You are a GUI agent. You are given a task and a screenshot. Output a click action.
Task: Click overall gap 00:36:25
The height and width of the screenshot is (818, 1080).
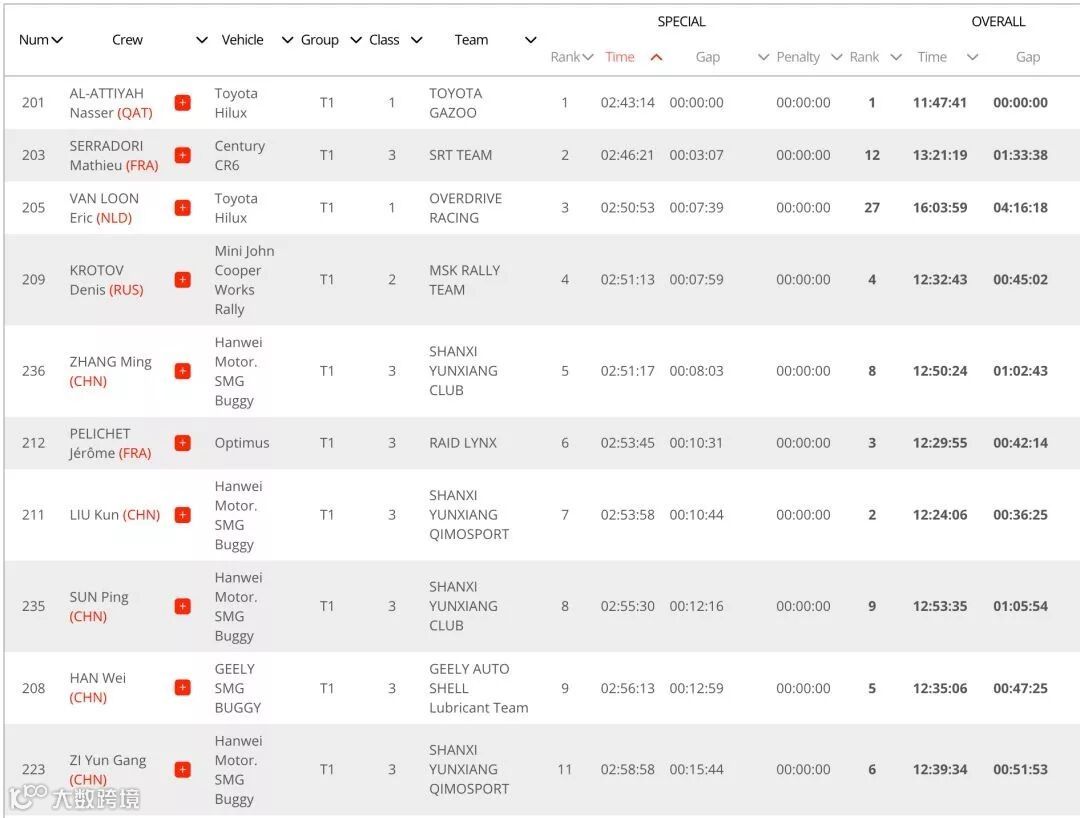1020,514
